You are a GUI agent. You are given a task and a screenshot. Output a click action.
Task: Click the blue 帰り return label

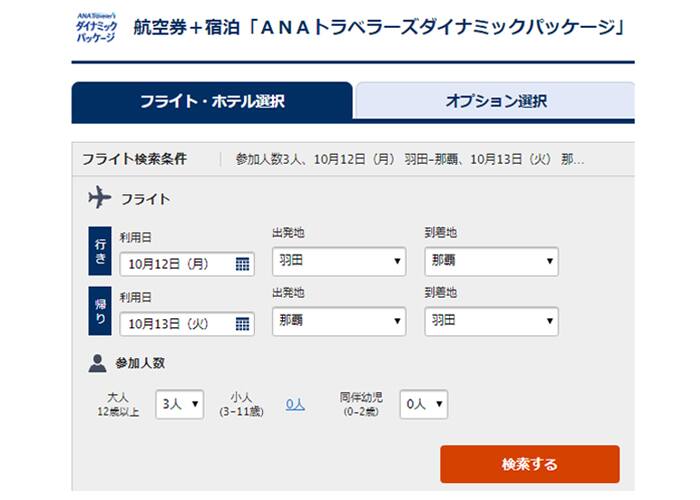[x=100, y=312]
